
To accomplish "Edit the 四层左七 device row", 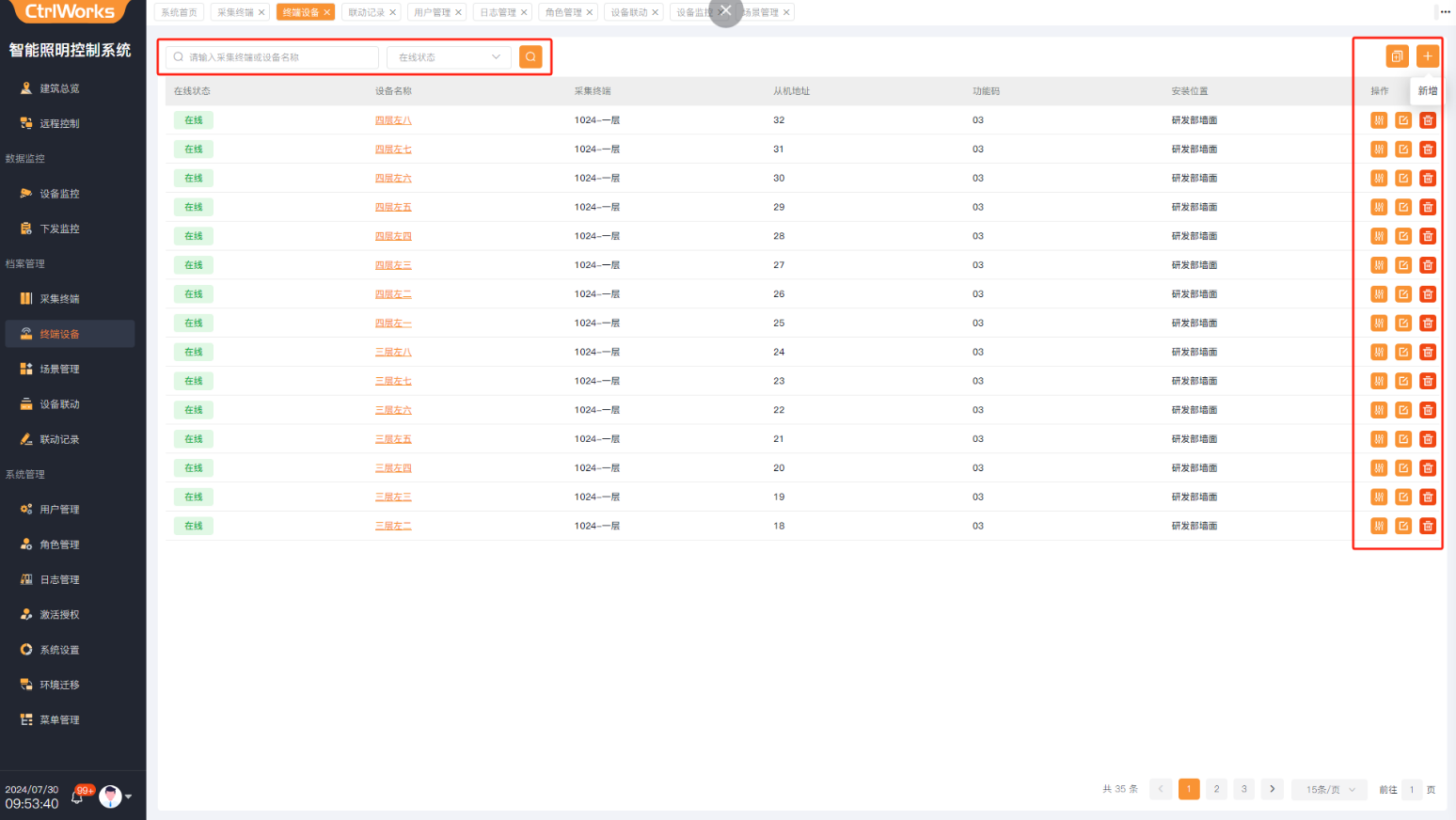I will [x=1402, y=150].
